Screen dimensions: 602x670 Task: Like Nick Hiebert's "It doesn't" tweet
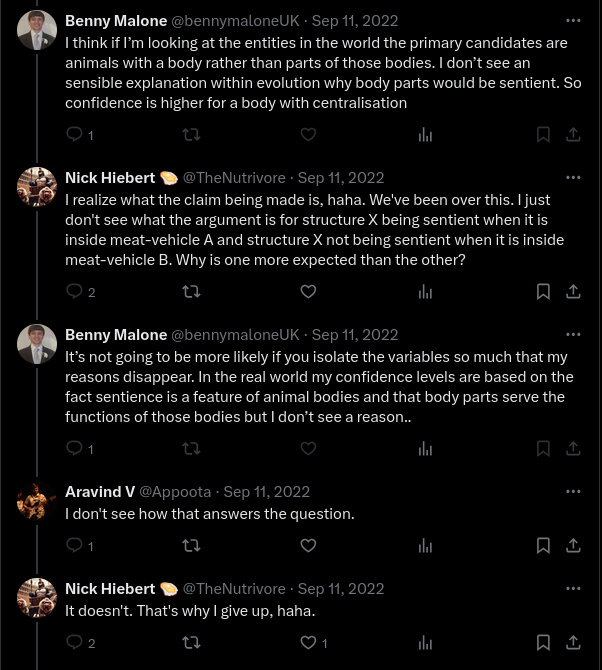308,642
